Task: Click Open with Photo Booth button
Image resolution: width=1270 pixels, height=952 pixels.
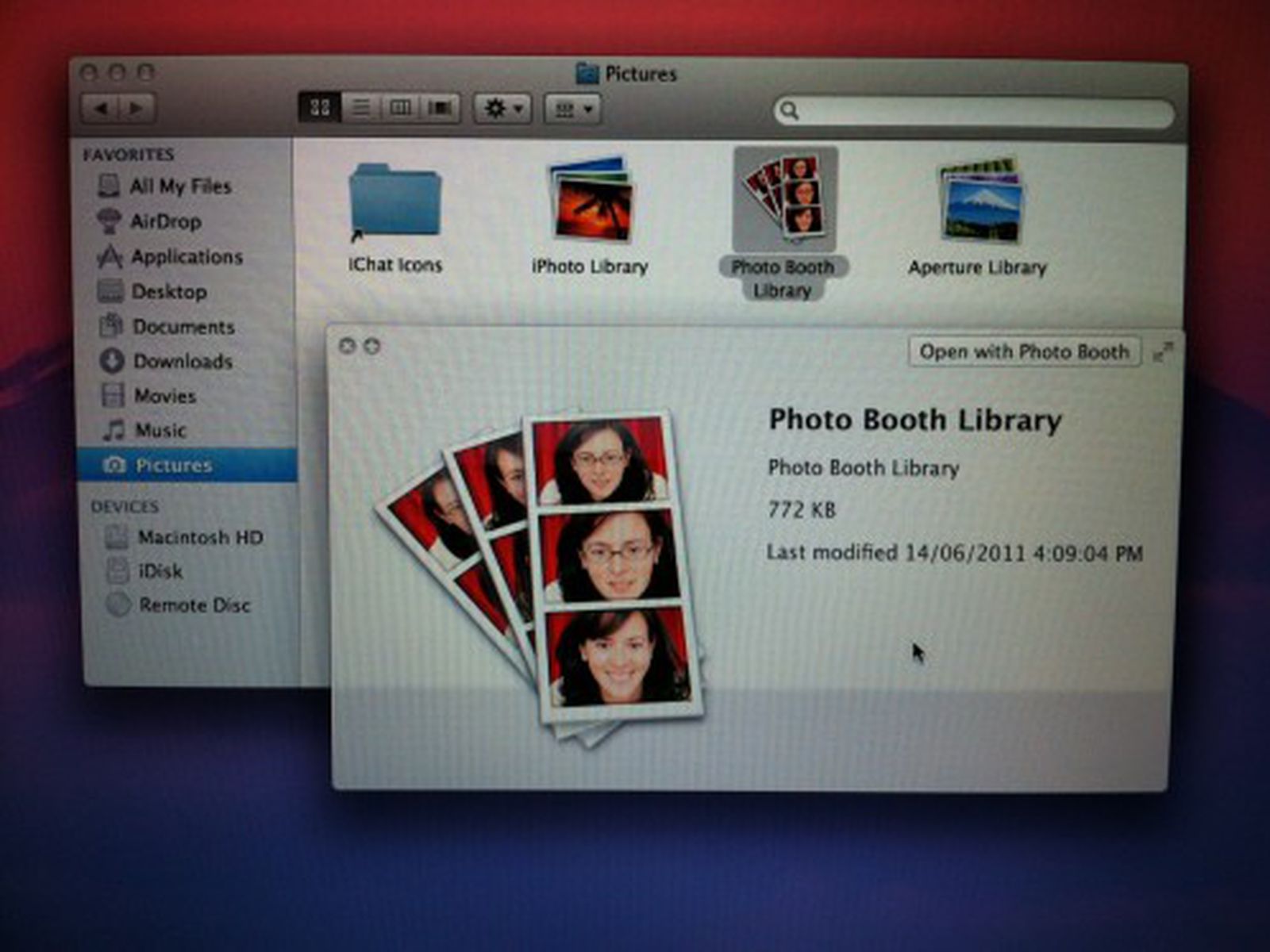Action: coord(1024,351)
